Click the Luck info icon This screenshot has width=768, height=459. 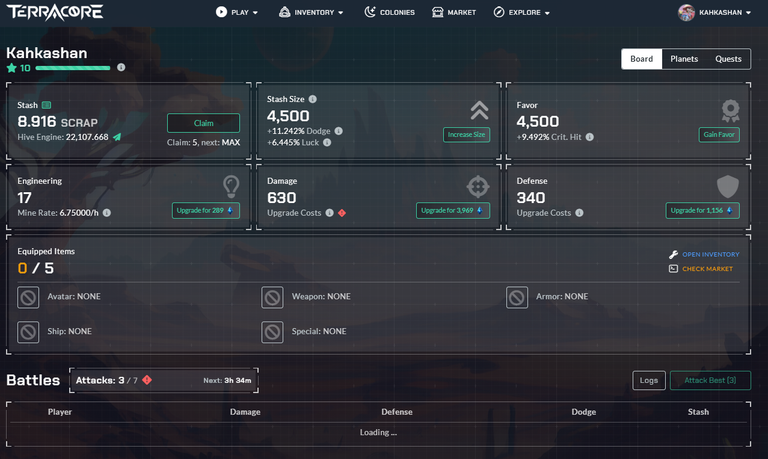(x=327, y=143)
